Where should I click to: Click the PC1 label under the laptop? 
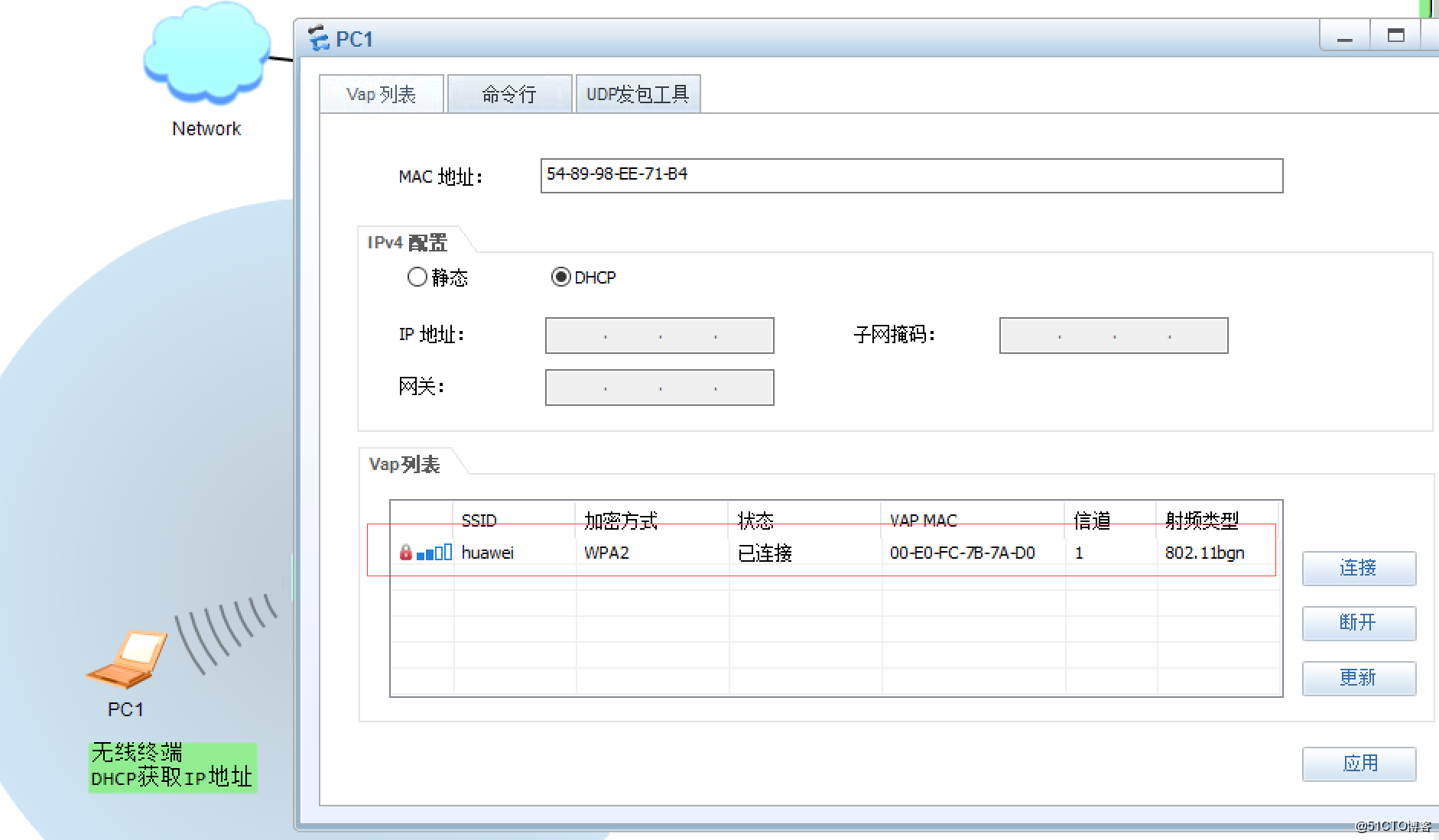pyautogui.click(x=125, y=709)
